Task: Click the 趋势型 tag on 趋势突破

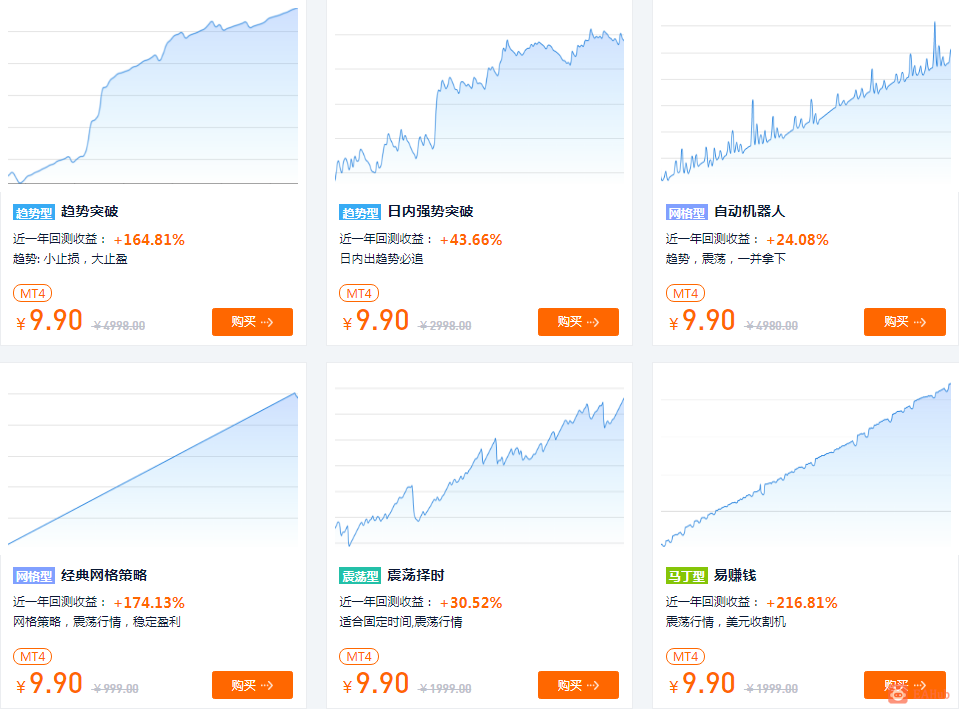Action: 34,212
